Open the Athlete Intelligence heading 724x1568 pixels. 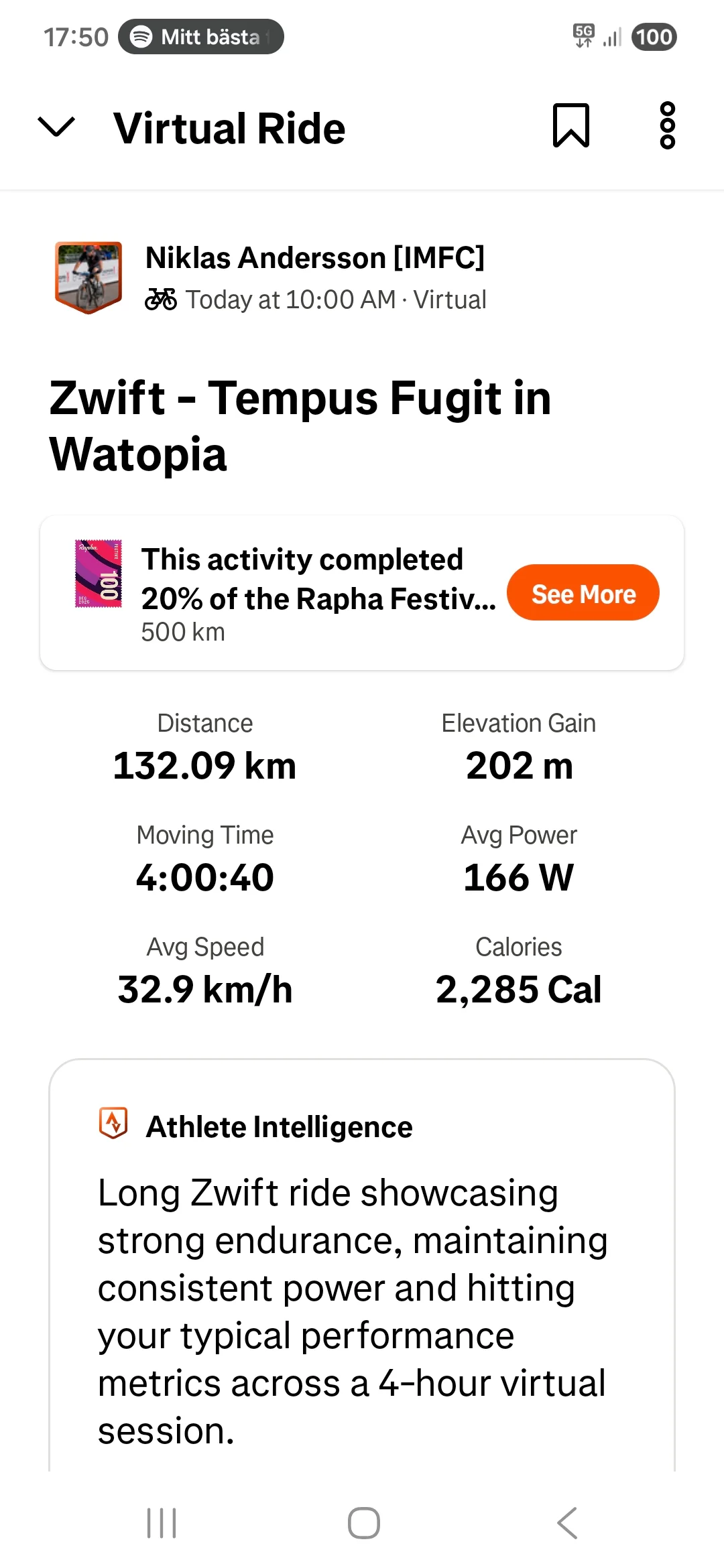[280, 1127]
